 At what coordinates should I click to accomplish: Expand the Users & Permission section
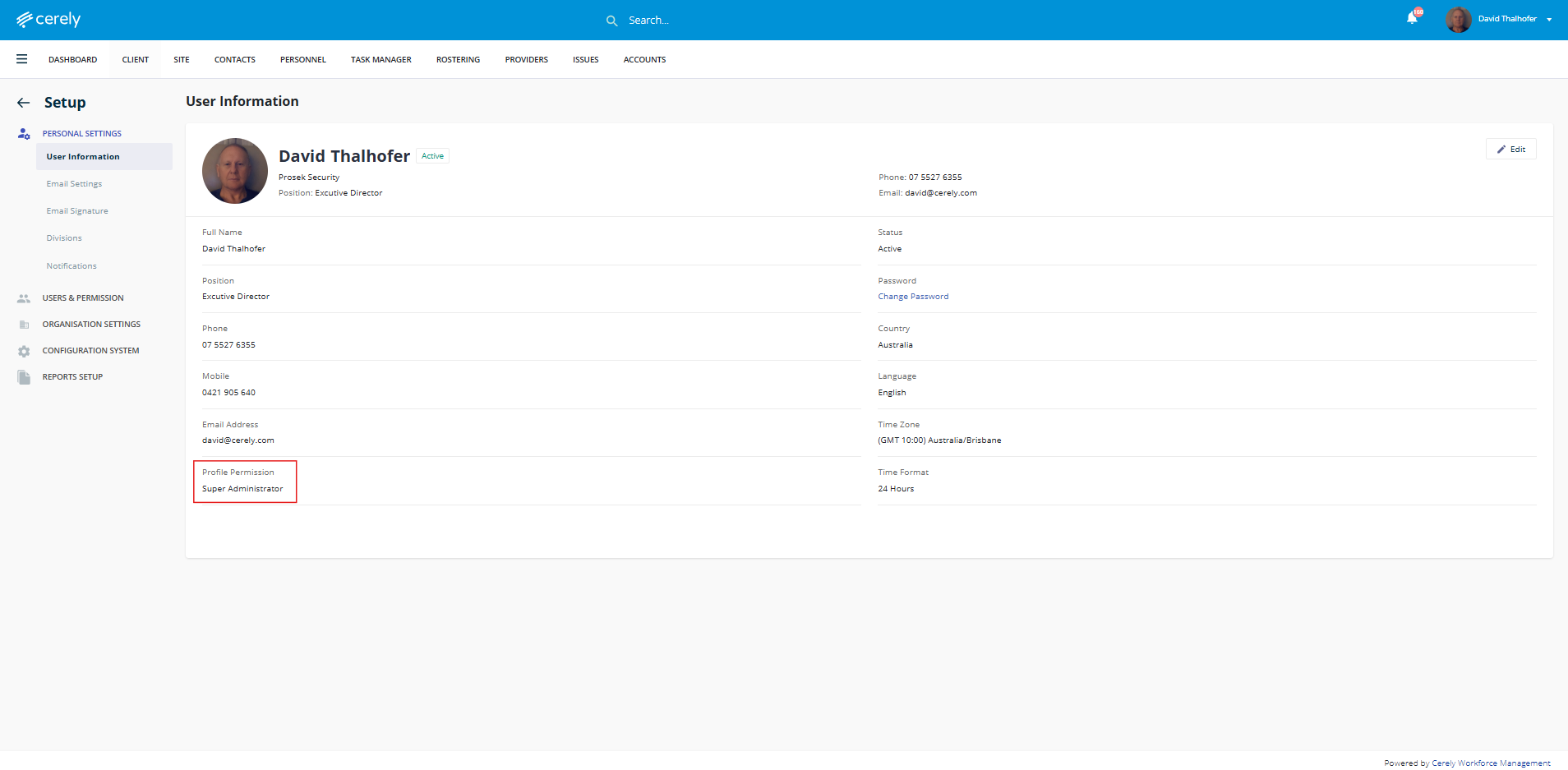[83, 298]
